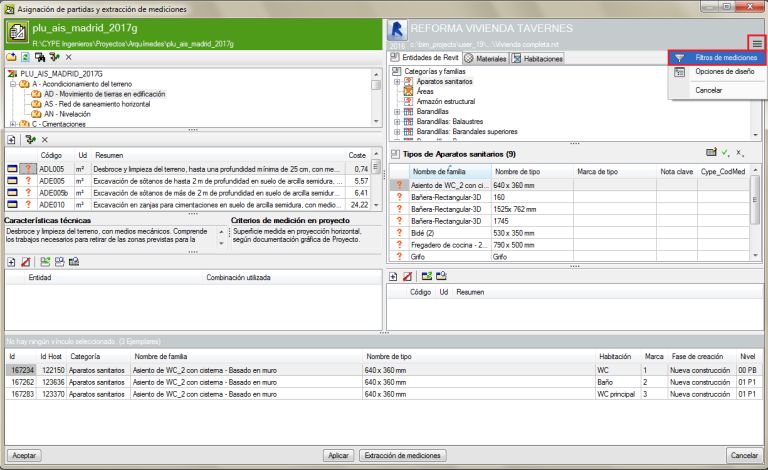
Task: Expand the Barandillas: Balaustres node
Action: pos(397,121)
